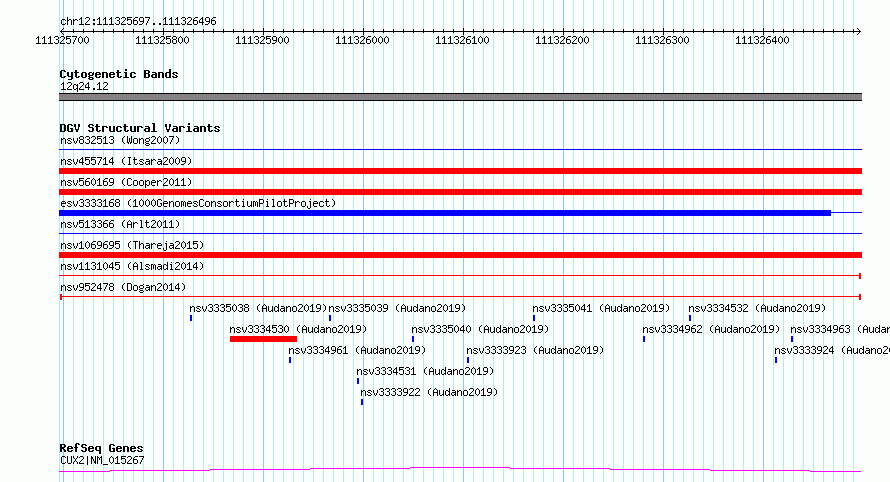Click the chr12:111325697..111326496 region label
The image size is (890, 482).
tap(138, 21)
